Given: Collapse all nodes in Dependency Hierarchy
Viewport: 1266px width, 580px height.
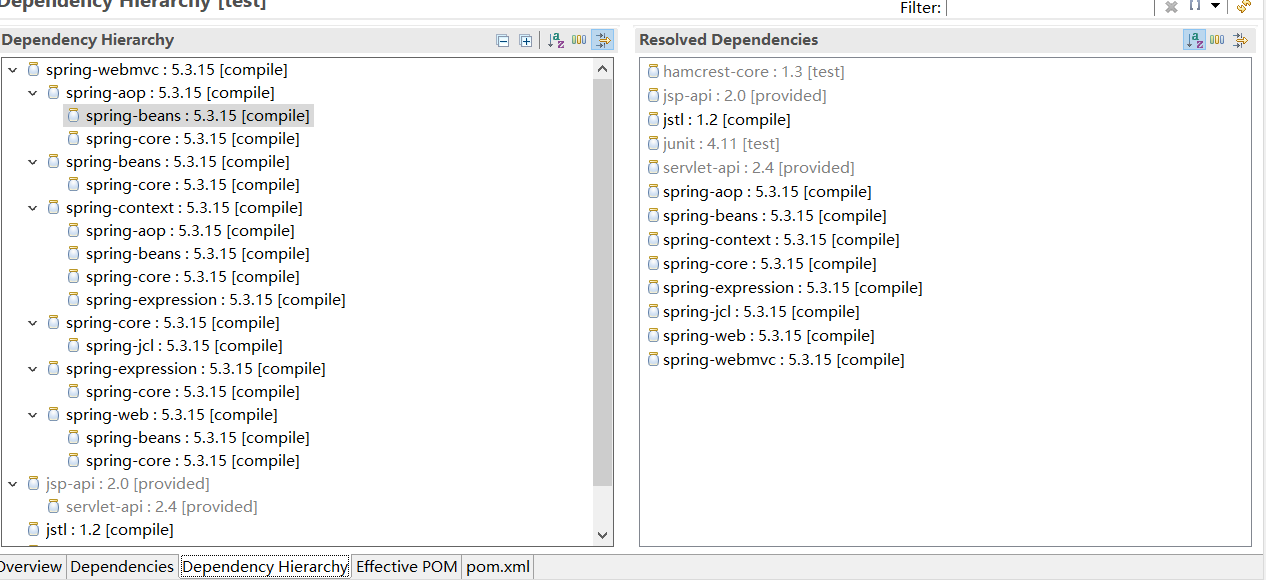Looking at the screenshot, I should click(503, 41).
